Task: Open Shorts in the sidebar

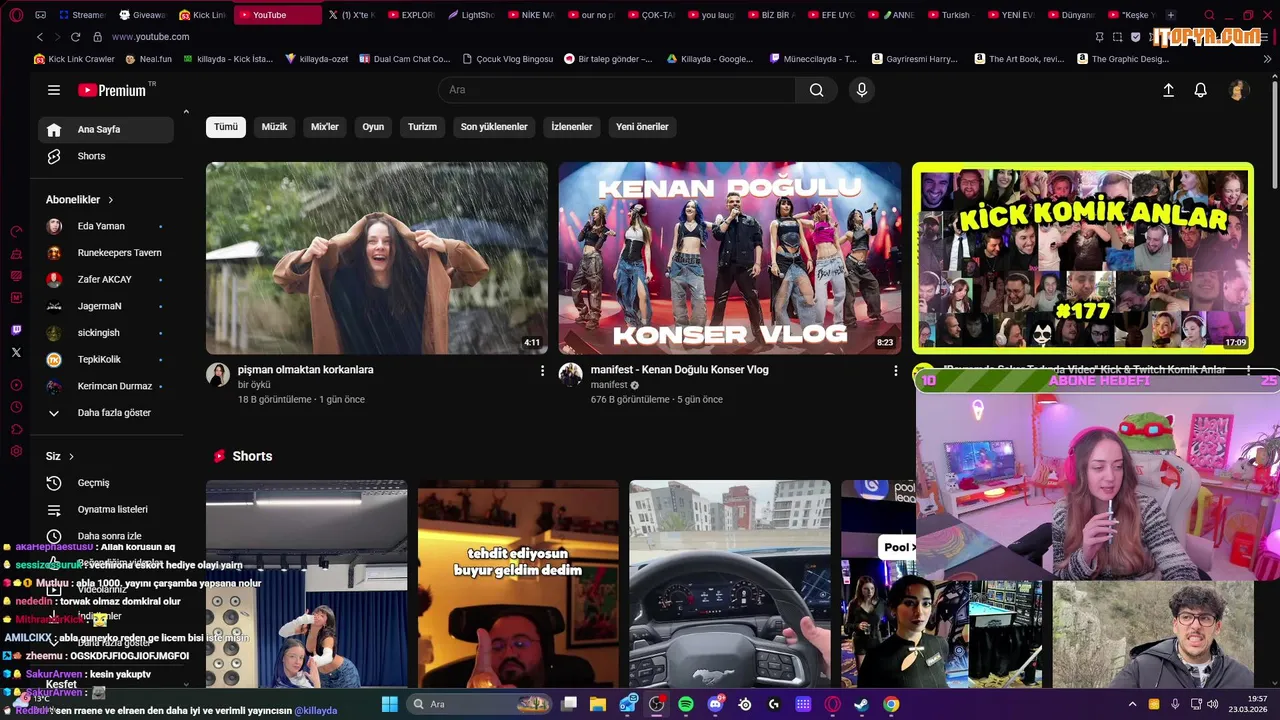Action: 106,156
